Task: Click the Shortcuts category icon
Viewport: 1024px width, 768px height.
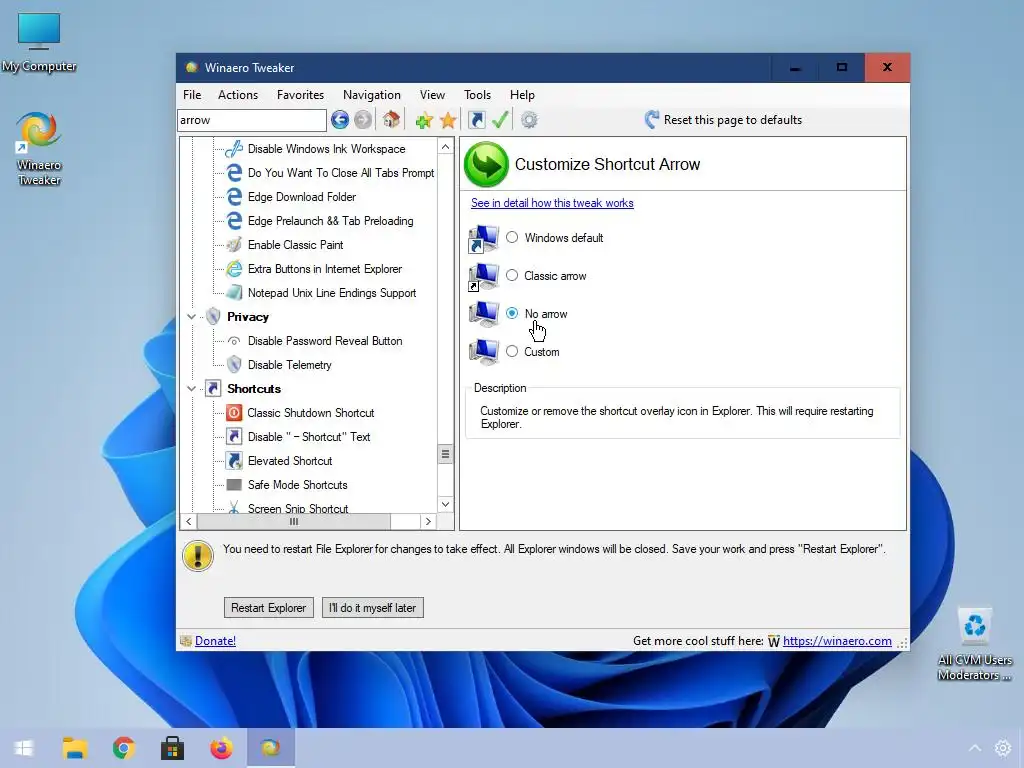Action: click(x=213, y=389)
